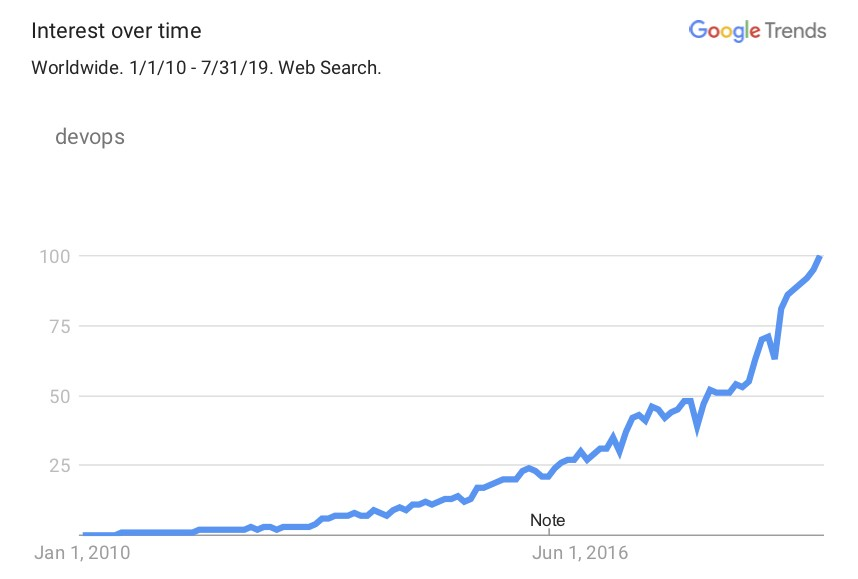Click the flat line start at 2010
The height and width of the screenshot is (579, 858).
click(98, 533)
